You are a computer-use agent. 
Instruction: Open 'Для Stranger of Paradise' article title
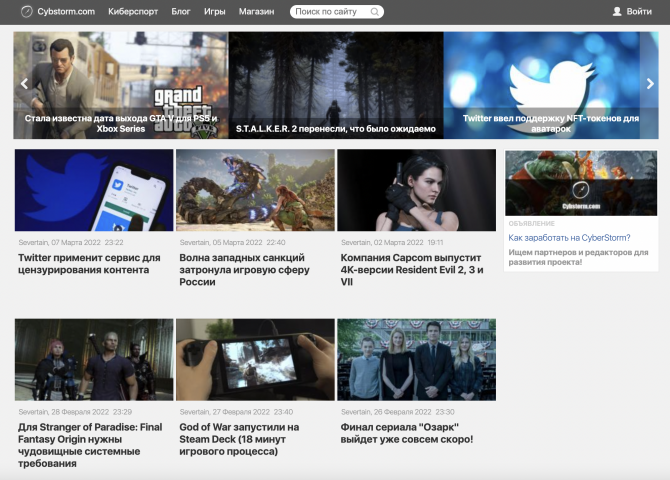[x=90, y=445]
